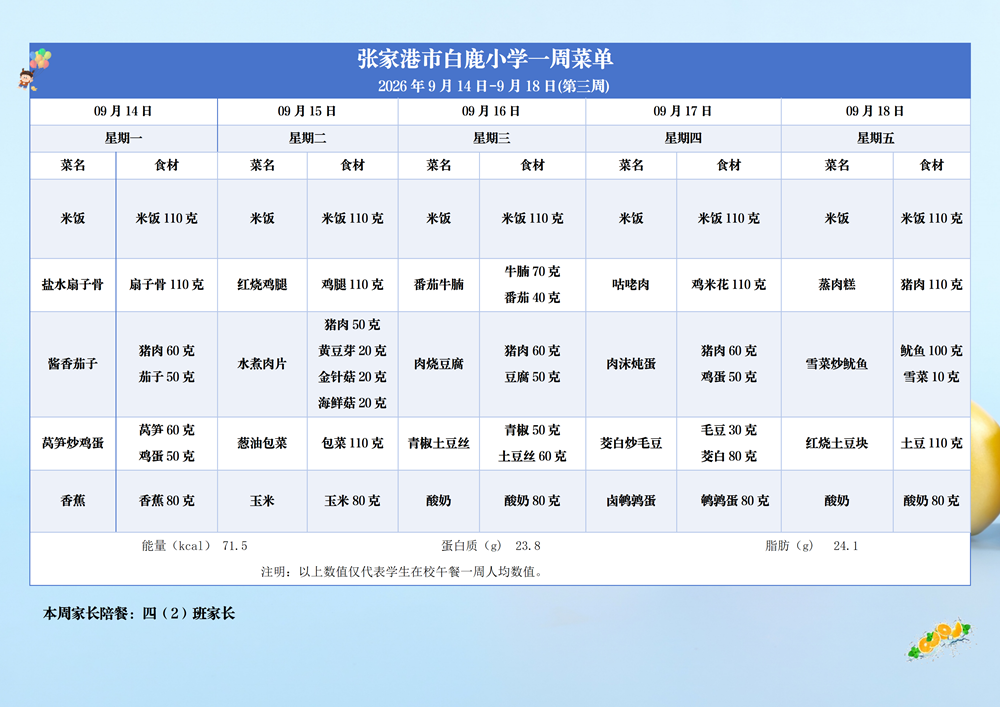Click the ingredient 茄子 50克
This screenshot has height=707, width=1000.
pyautogui.click(x=166, y=377)
